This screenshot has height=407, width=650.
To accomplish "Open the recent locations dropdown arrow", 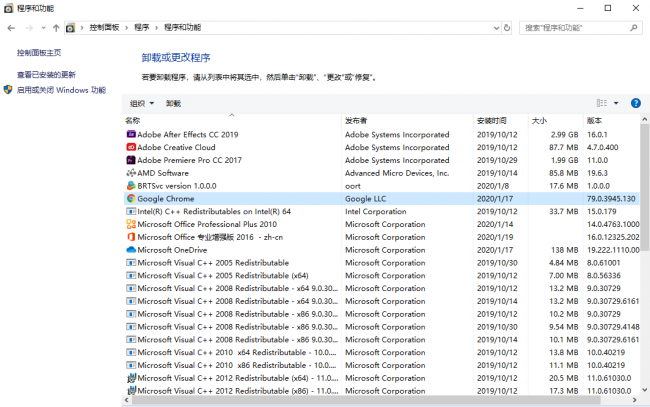I will point(43,28).
